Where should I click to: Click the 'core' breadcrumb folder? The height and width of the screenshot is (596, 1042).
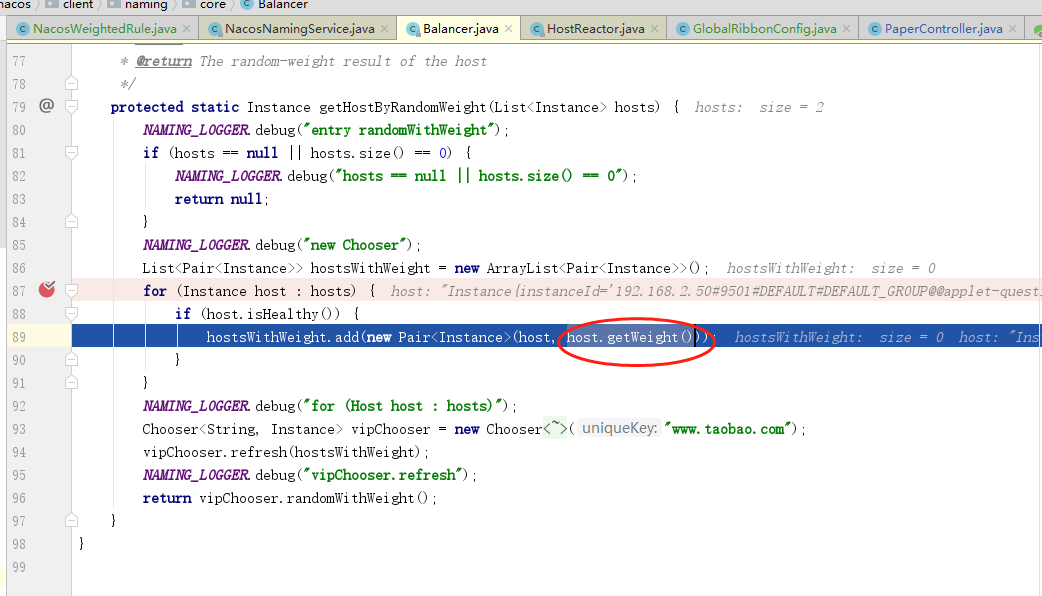point(213,5)
